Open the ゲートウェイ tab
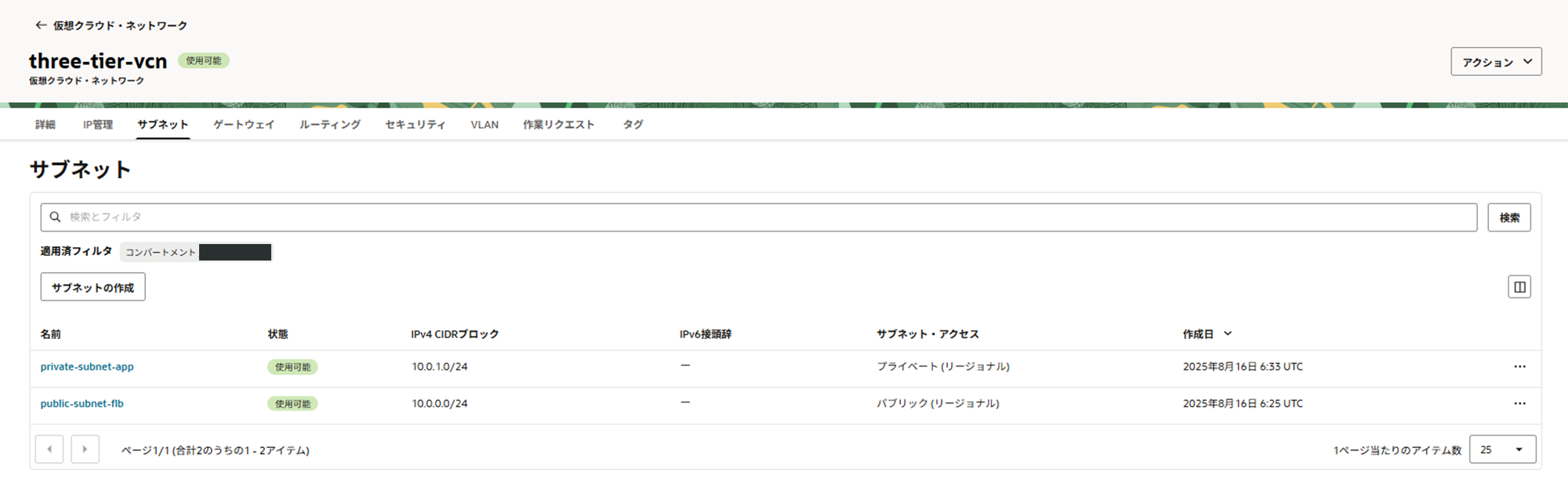 tap(244, 125)
